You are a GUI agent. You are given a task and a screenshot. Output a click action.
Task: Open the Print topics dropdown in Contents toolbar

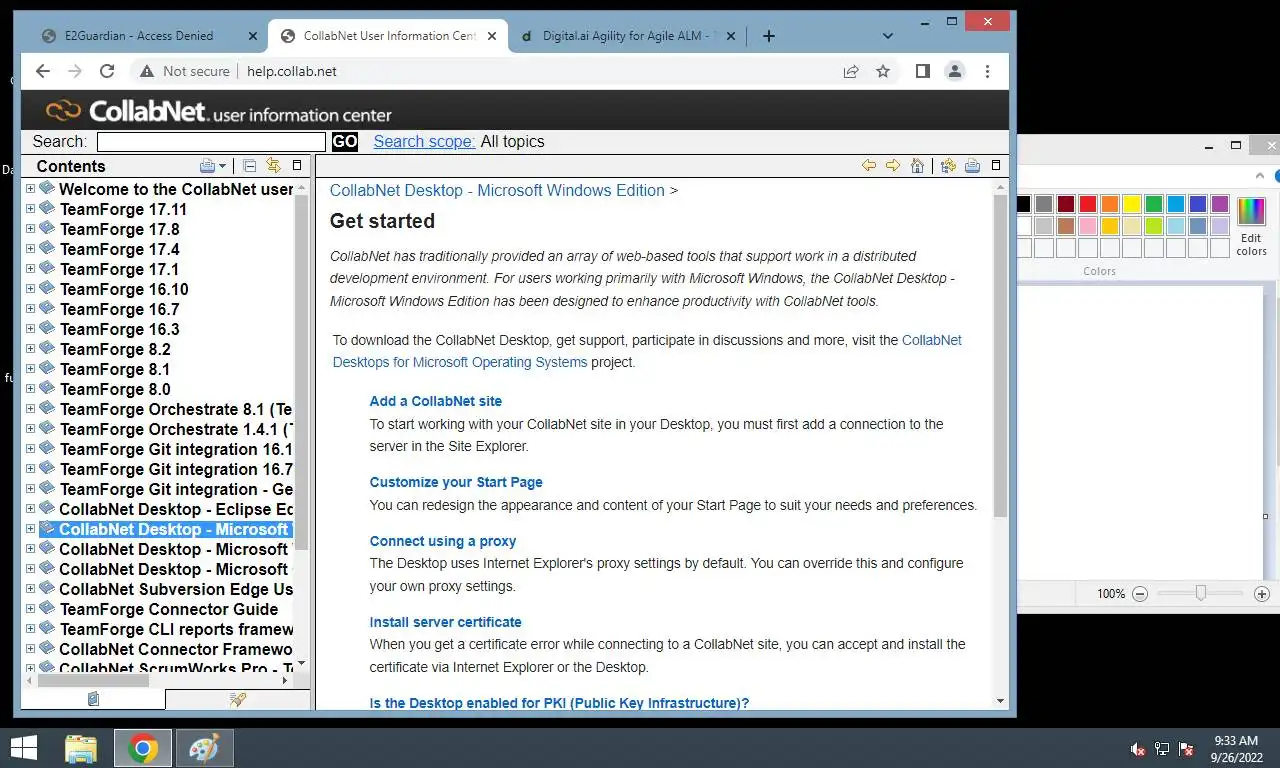tap(213, 166)
